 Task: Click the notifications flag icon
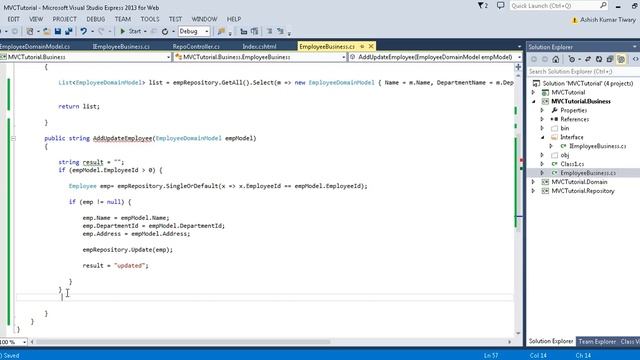(x=482, y=6)
